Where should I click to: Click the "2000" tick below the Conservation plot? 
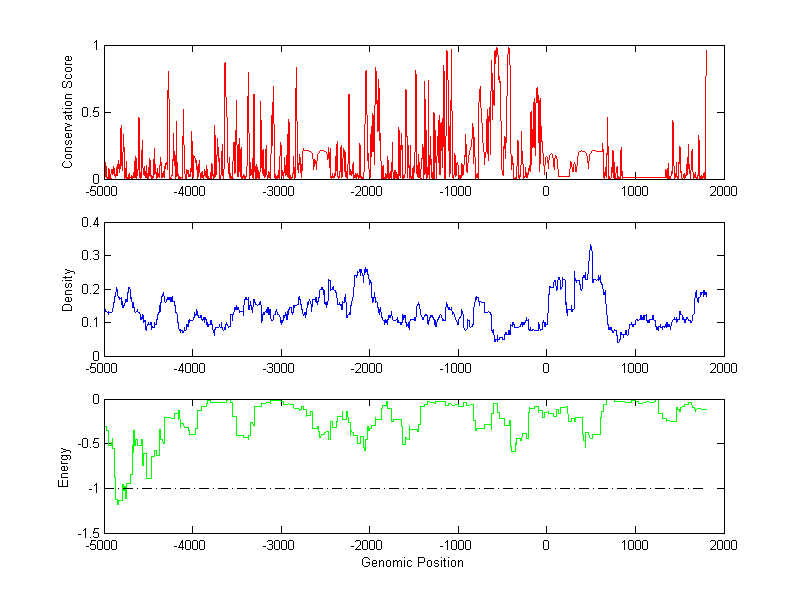pos(723,192)
